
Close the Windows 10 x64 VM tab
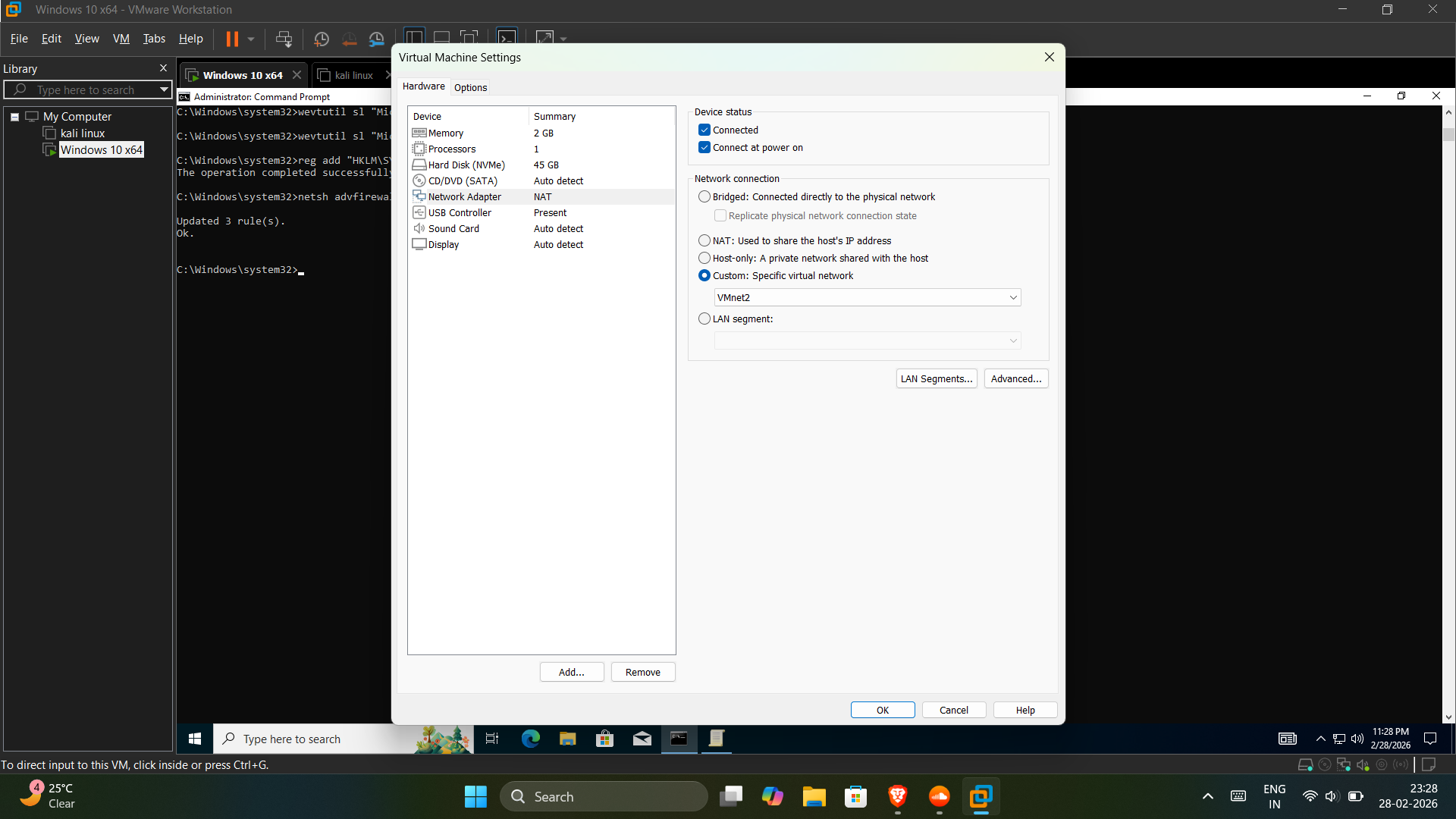click(x=297, y=75)
